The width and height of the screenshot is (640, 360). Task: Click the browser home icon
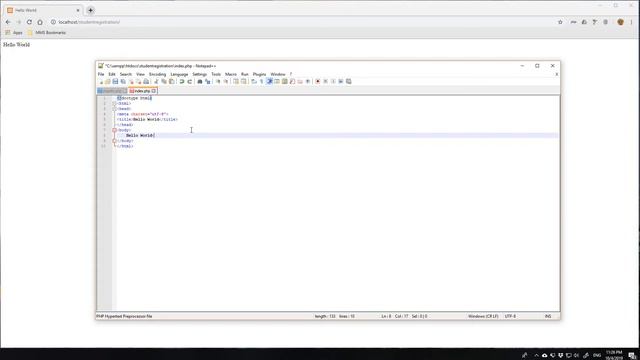[40, 22]
